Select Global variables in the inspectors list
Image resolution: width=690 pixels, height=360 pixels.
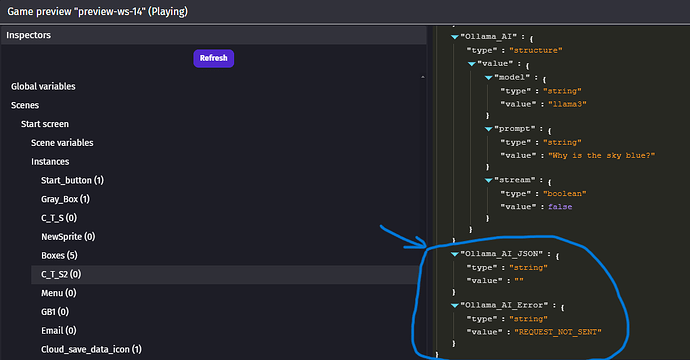pos(43,87)
